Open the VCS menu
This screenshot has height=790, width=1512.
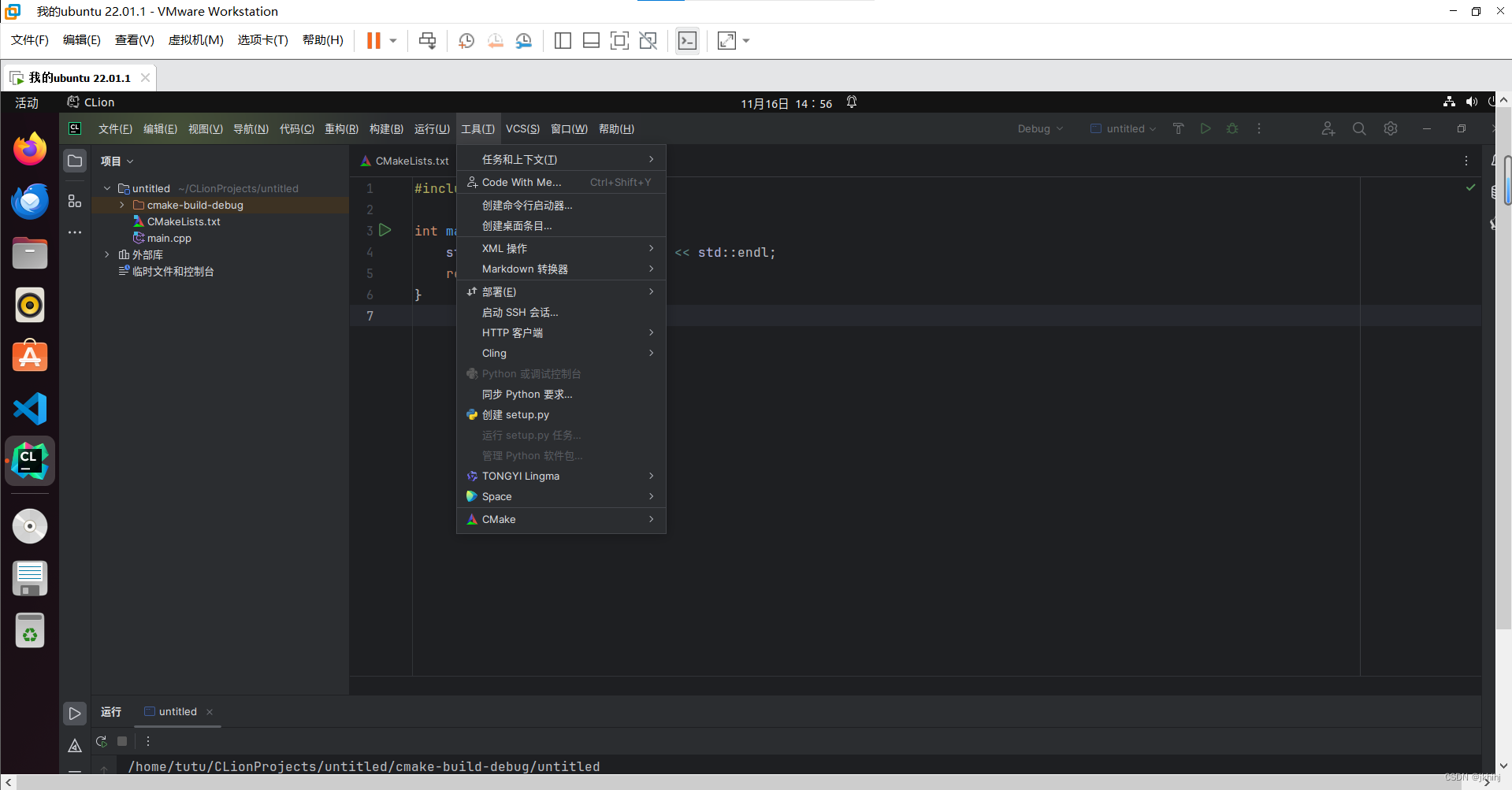click(522, 128)
